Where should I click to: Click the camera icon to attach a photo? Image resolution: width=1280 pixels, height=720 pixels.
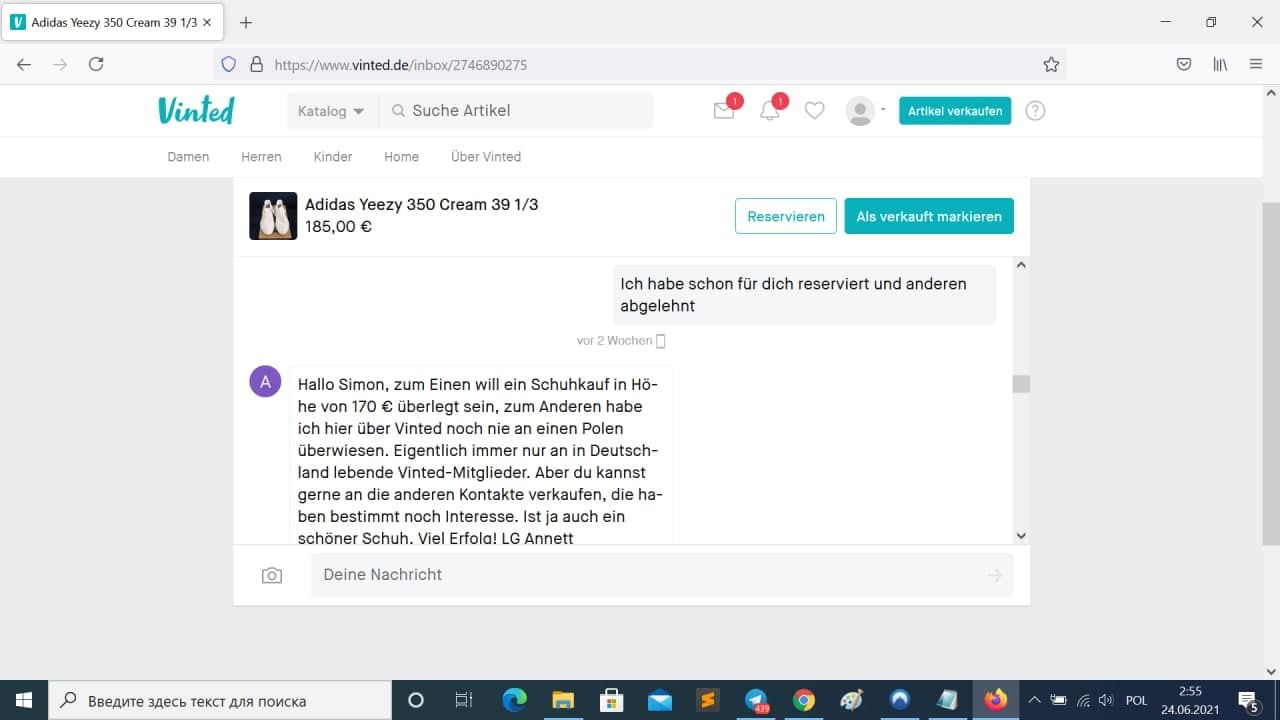click(272, 576)
